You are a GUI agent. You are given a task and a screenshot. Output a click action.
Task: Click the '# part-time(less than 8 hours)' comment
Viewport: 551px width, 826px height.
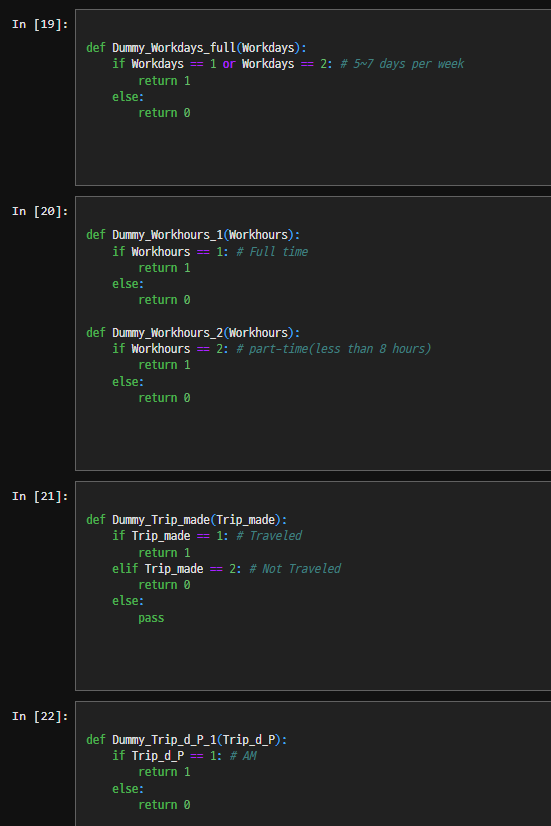click(x=333, y=349)
